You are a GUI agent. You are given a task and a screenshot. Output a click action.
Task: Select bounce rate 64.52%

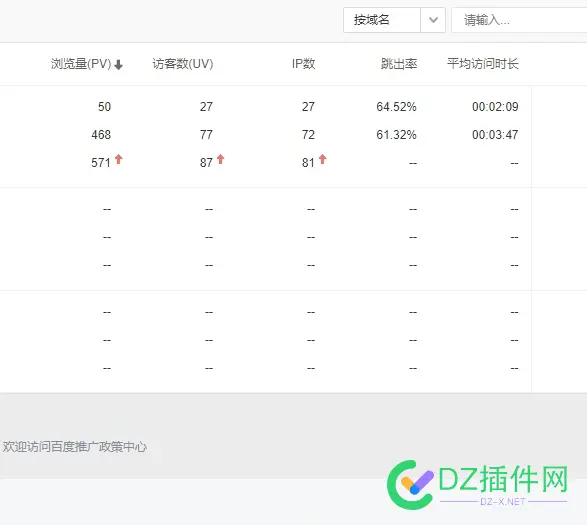click(396, 107)
